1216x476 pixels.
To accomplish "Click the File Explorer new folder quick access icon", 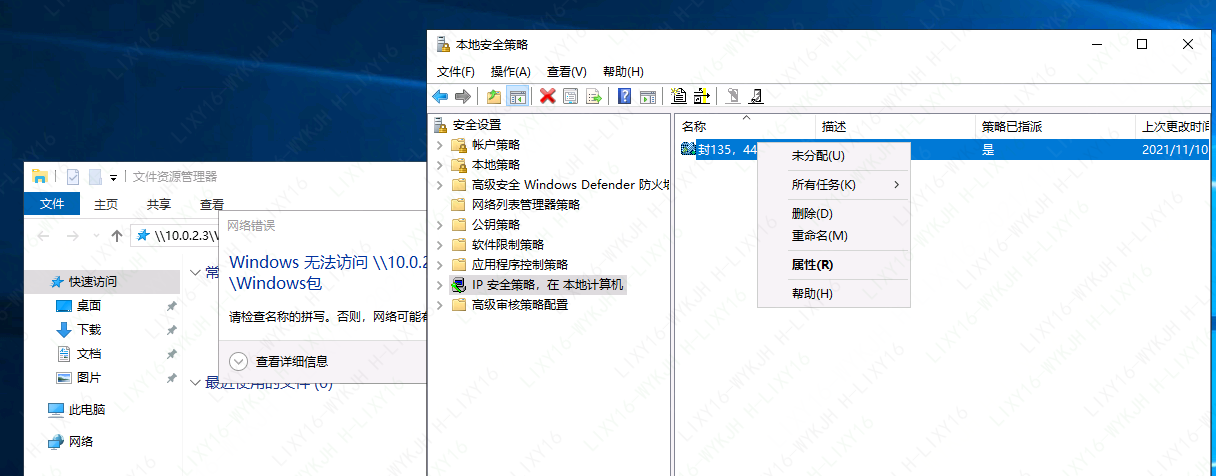I will point(95,176).
